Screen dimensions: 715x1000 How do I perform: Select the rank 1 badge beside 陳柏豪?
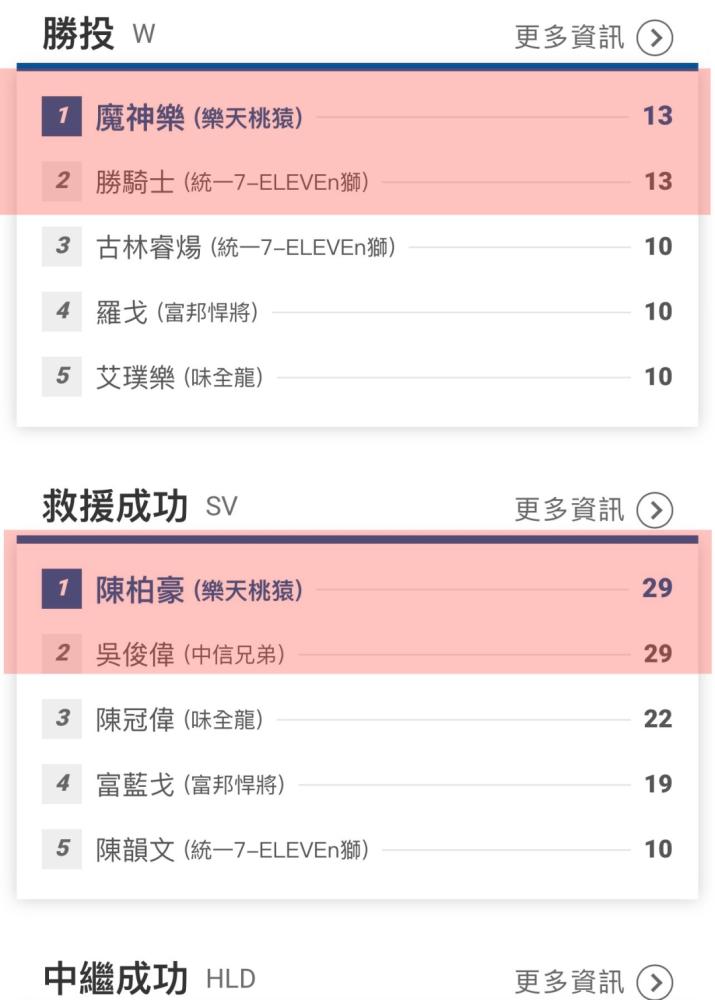click(62, 588)
